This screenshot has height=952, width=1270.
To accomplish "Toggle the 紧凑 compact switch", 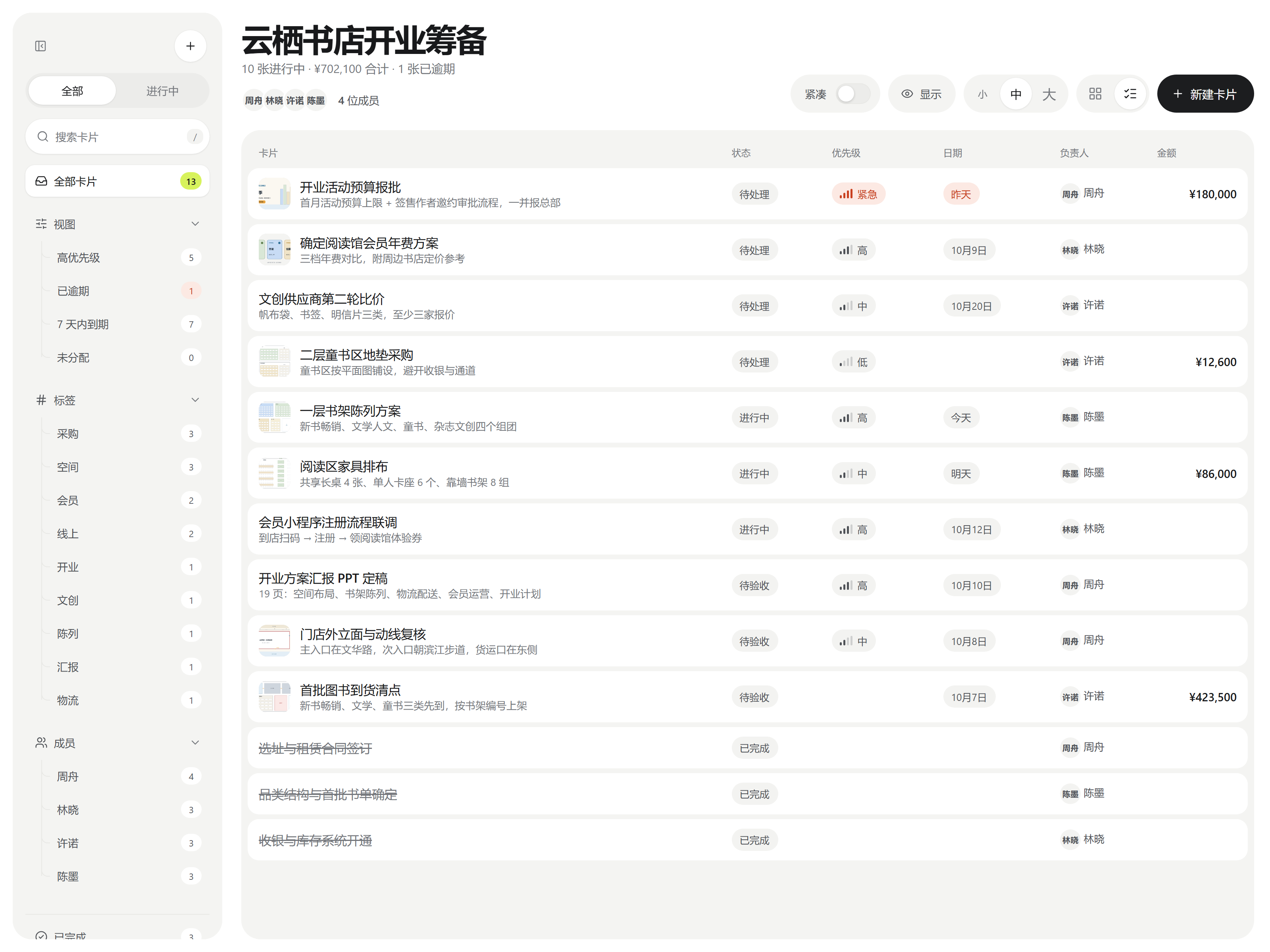I will coord(852,94).
